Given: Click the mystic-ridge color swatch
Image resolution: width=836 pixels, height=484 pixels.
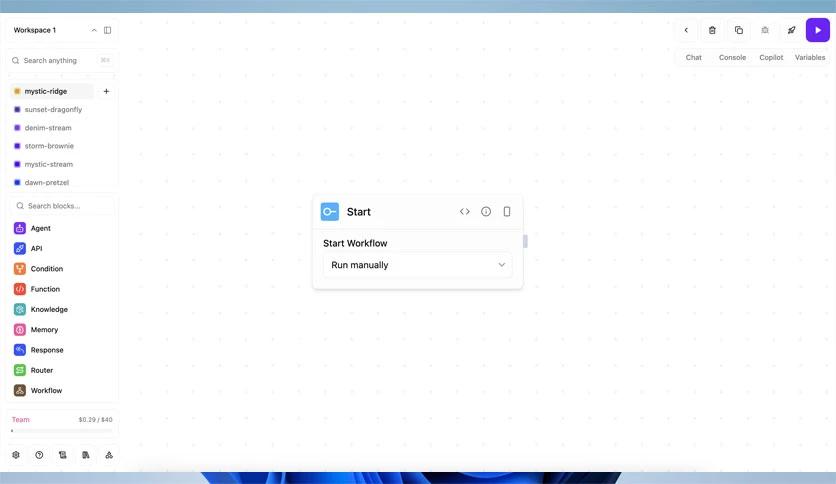Looking at the screenshot, I should [17, 91].
